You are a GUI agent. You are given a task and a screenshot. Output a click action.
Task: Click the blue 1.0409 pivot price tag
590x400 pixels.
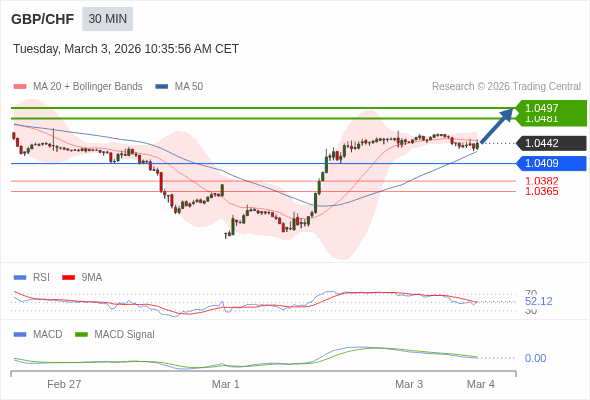(551, 163)
